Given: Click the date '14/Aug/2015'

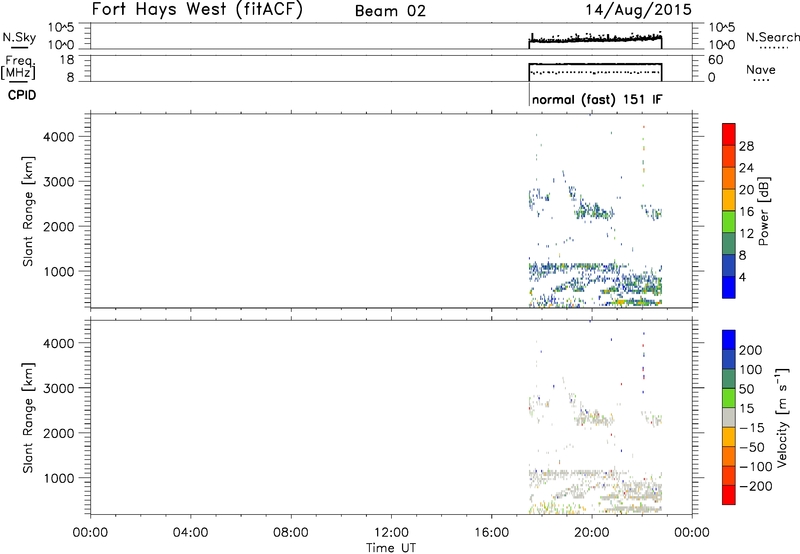Looking at the screenshot, I should 638,10.
